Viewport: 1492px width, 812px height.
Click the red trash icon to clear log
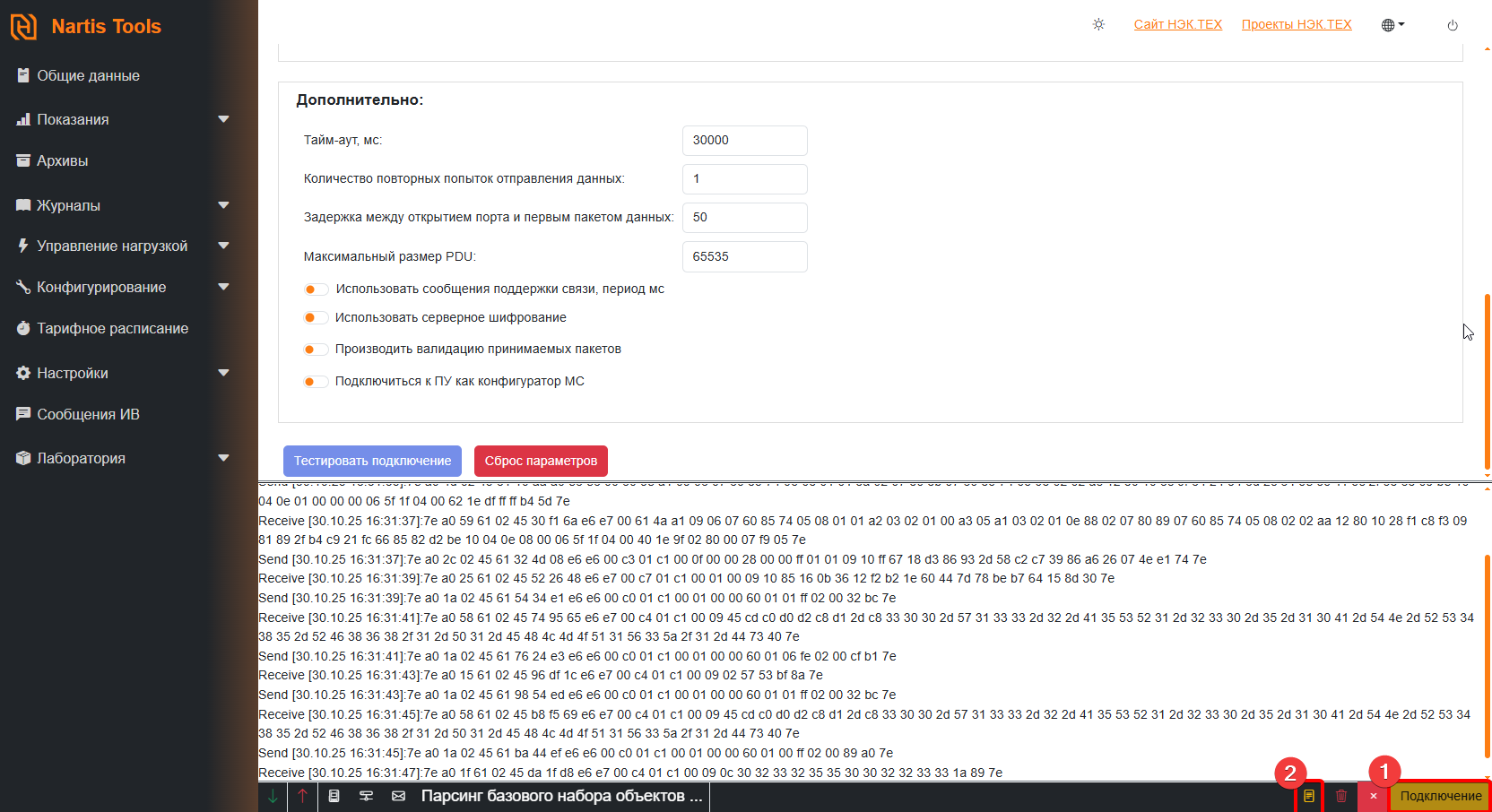click(x=1341, y=796)
